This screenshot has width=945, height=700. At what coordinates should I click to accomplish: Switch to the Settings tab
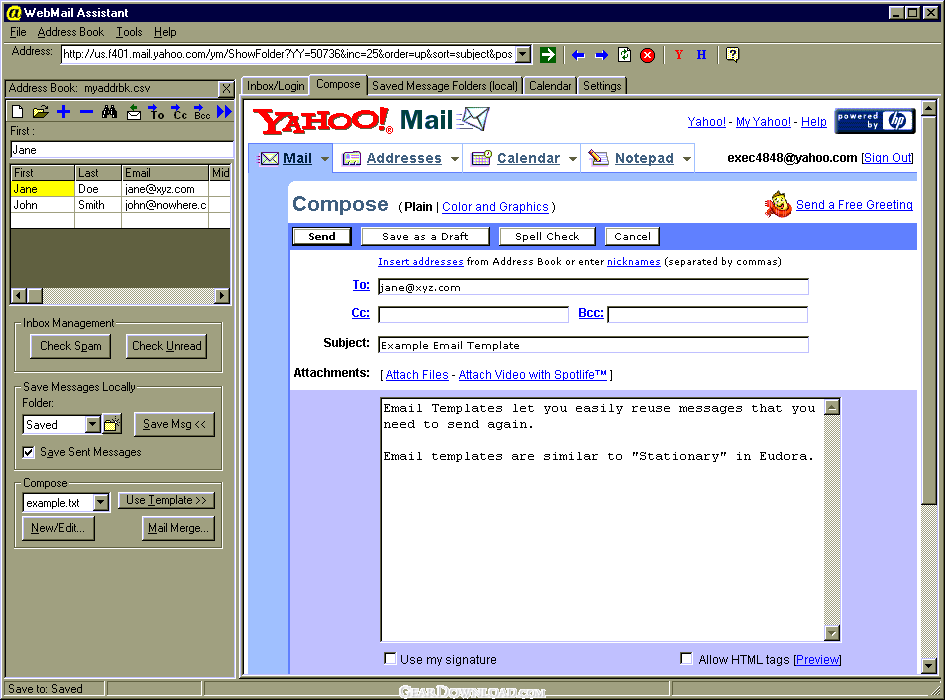click(x=602, y=86)
